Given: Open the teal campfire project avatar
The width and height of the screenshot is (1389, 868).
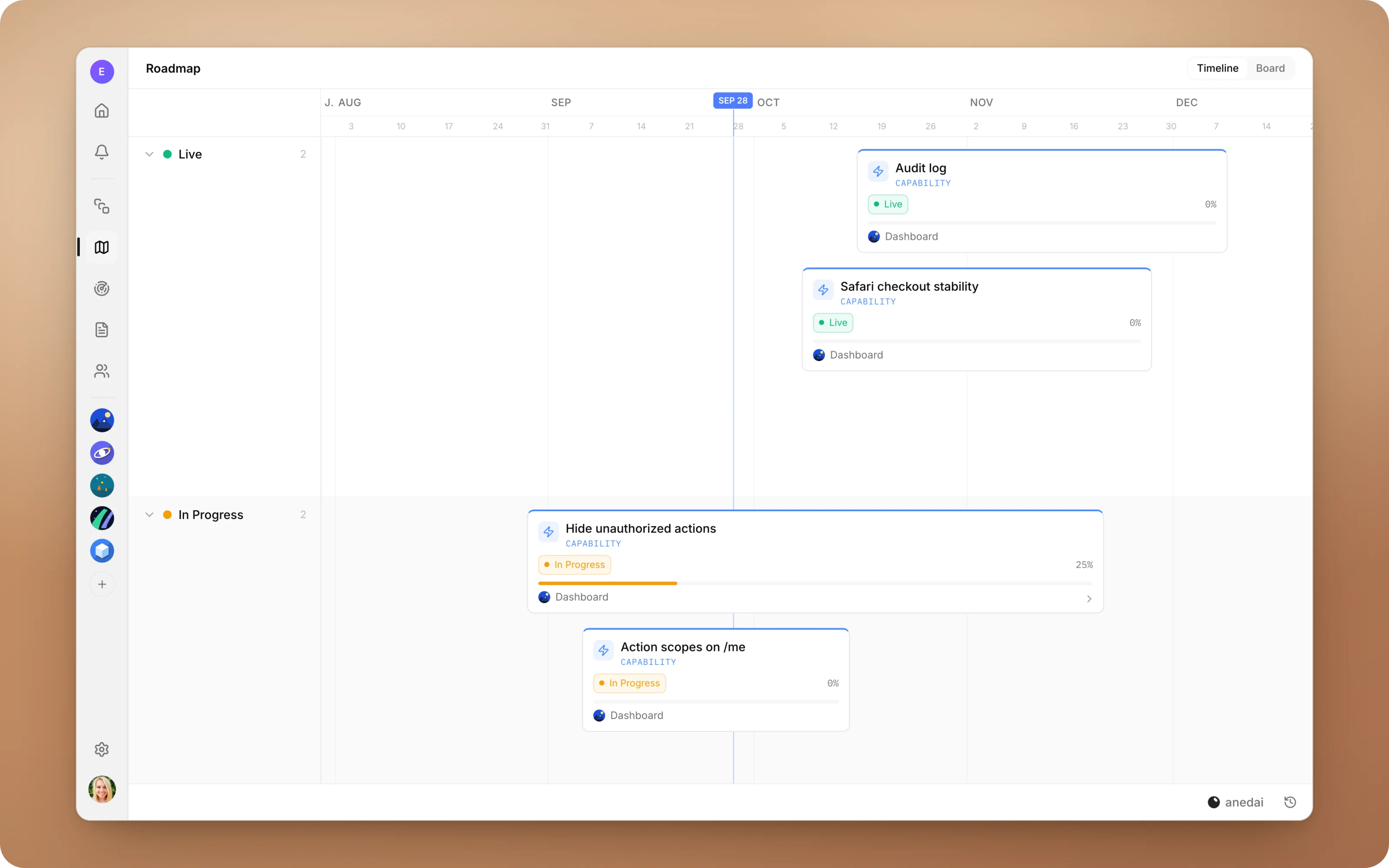Looking at the screenshot, I should point(102,486).
